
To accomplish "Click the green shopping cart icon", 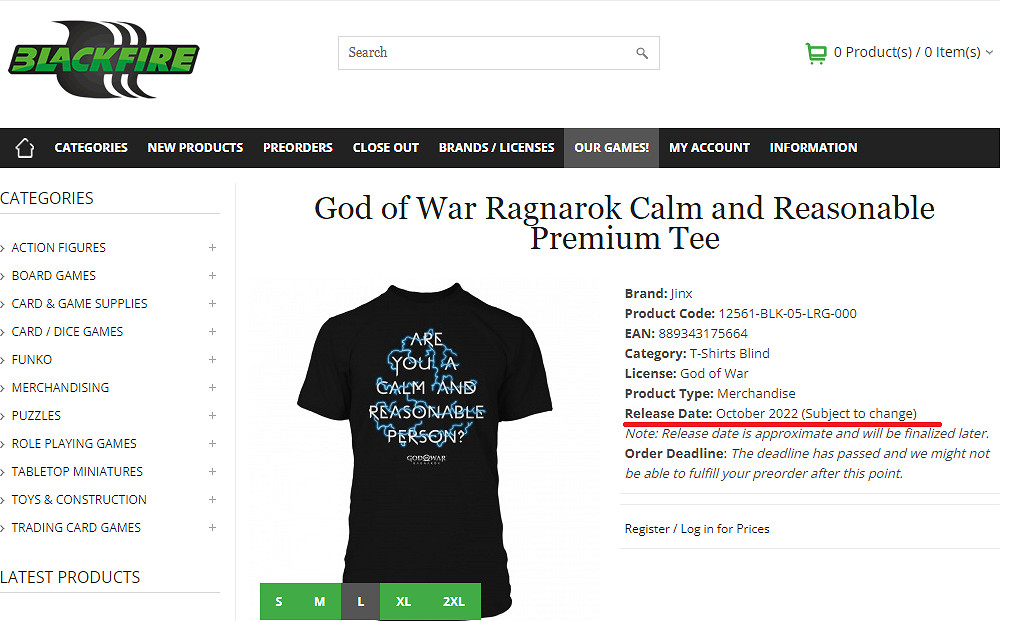I will [x=816, y=53].
